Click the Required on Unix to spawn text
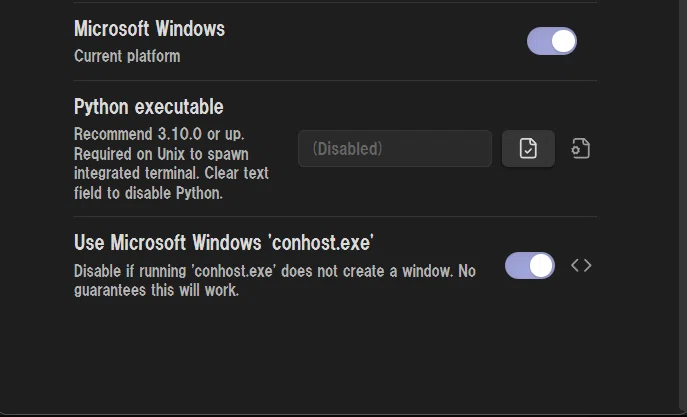Image resolution: width=687 pixels, height=417 pixels. (x=161, y=154)
